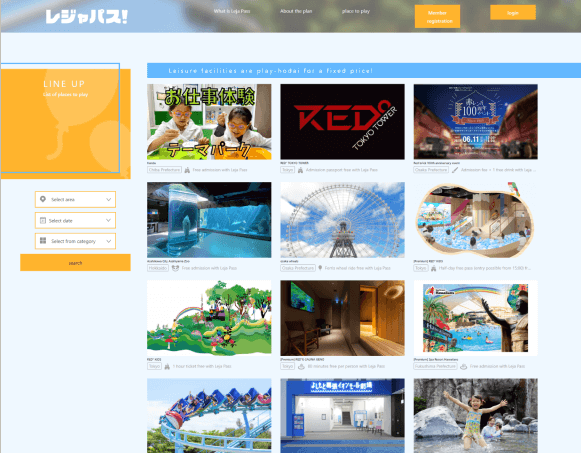Open the RED°E SAUNA SENTO corridor thumbnail
Screen dimensions: 581x453
tap(342, 318)
